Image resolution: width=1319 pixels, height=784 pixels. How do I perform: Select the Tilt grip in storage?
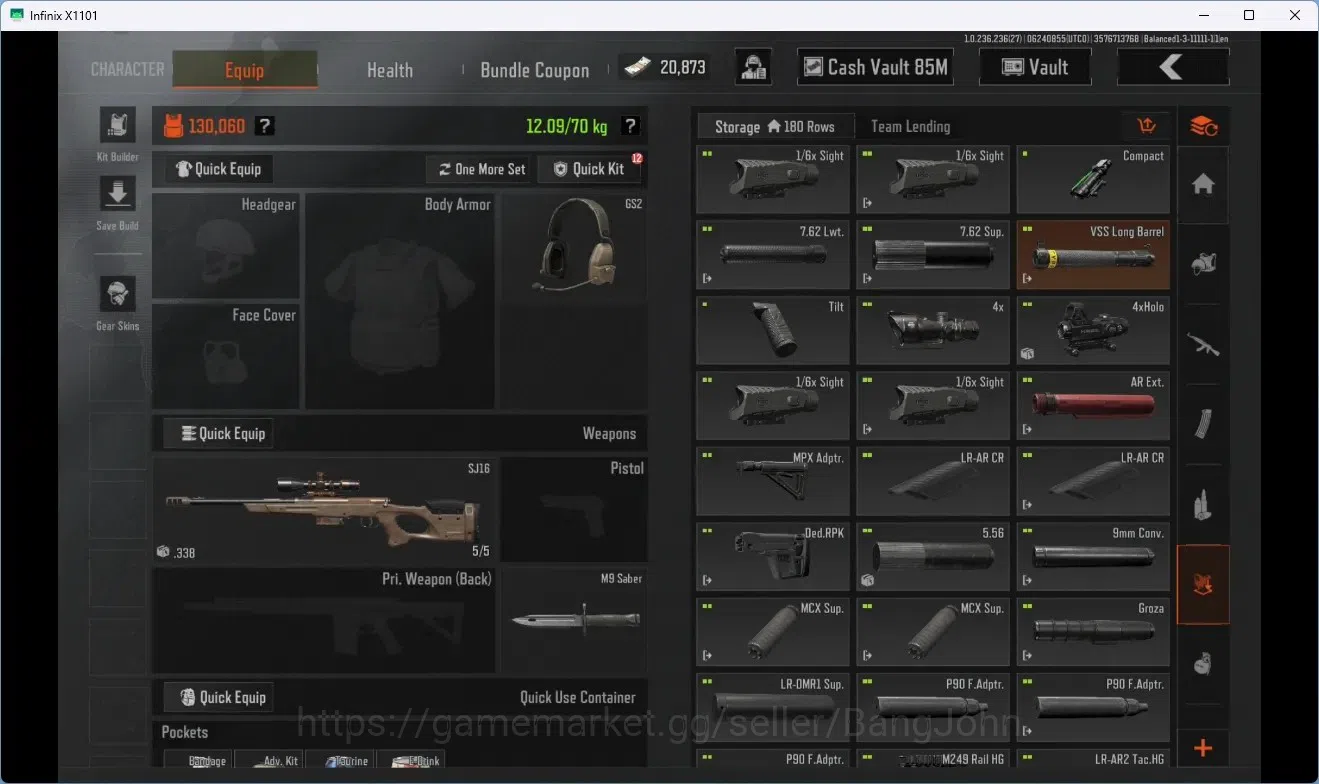tap(773, 330)
